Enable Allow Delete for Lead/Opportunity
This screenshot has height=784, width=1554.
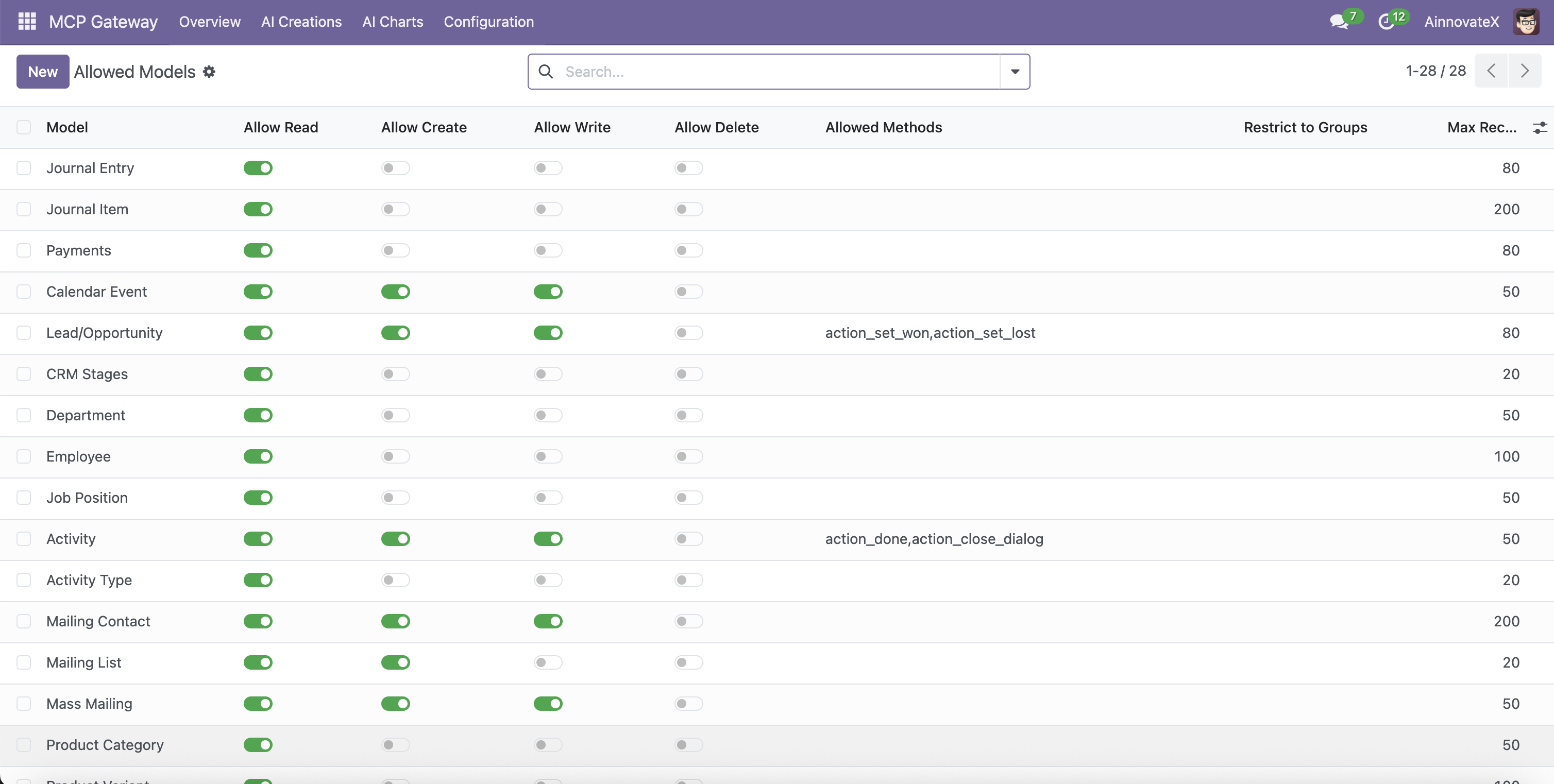(x=688, y=333)
